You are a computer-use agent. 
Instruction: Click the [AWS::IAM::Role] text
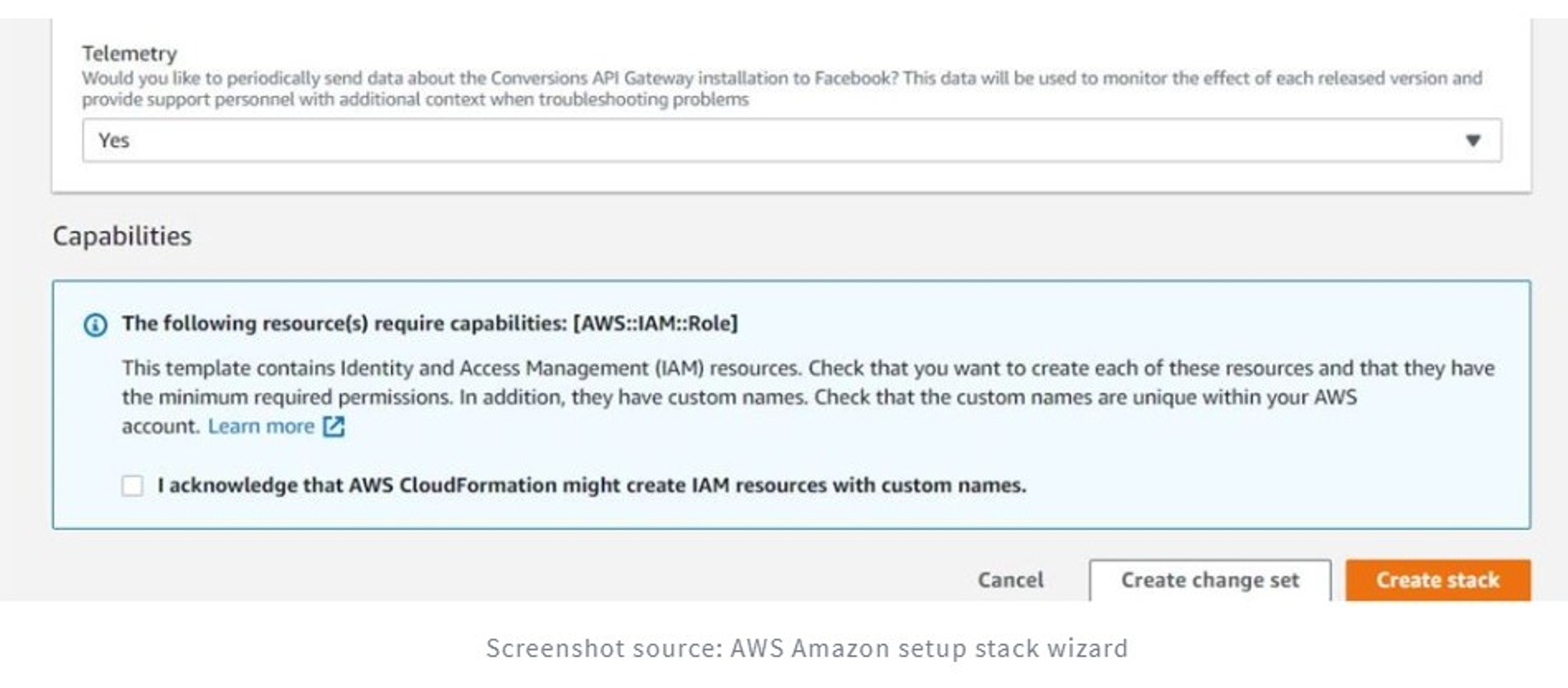[x=655, y=323]
